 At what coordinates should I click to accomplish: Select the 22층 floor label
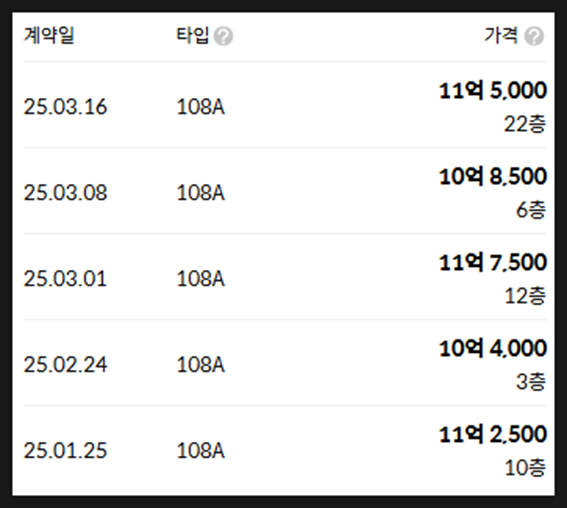[x=525, y=124]
